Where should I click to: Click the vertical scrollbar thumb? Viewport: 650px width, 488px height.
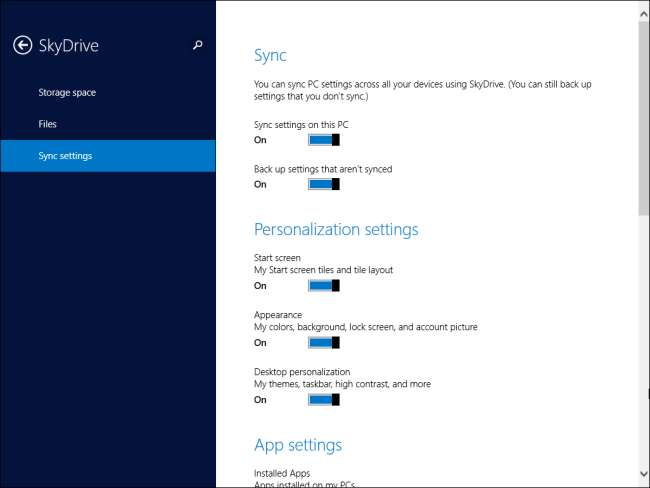[643, 115]
